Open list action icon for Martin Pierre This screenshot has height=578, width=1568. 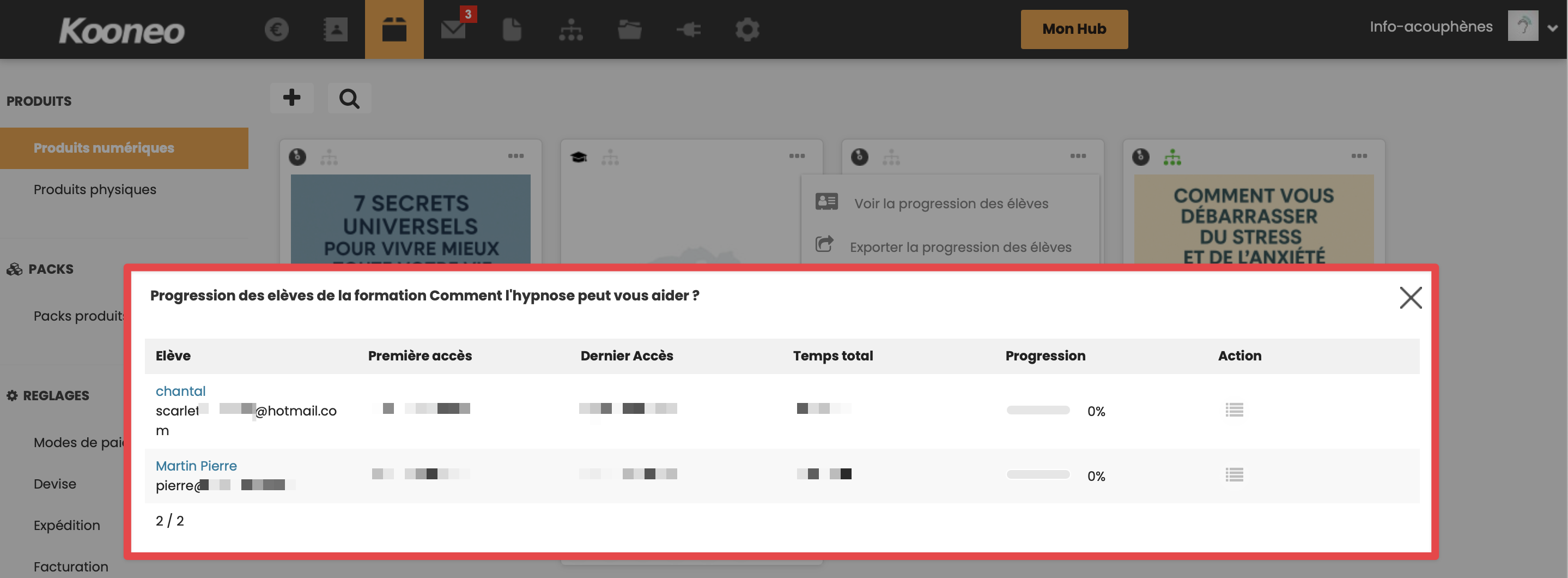click(1234, 474)
